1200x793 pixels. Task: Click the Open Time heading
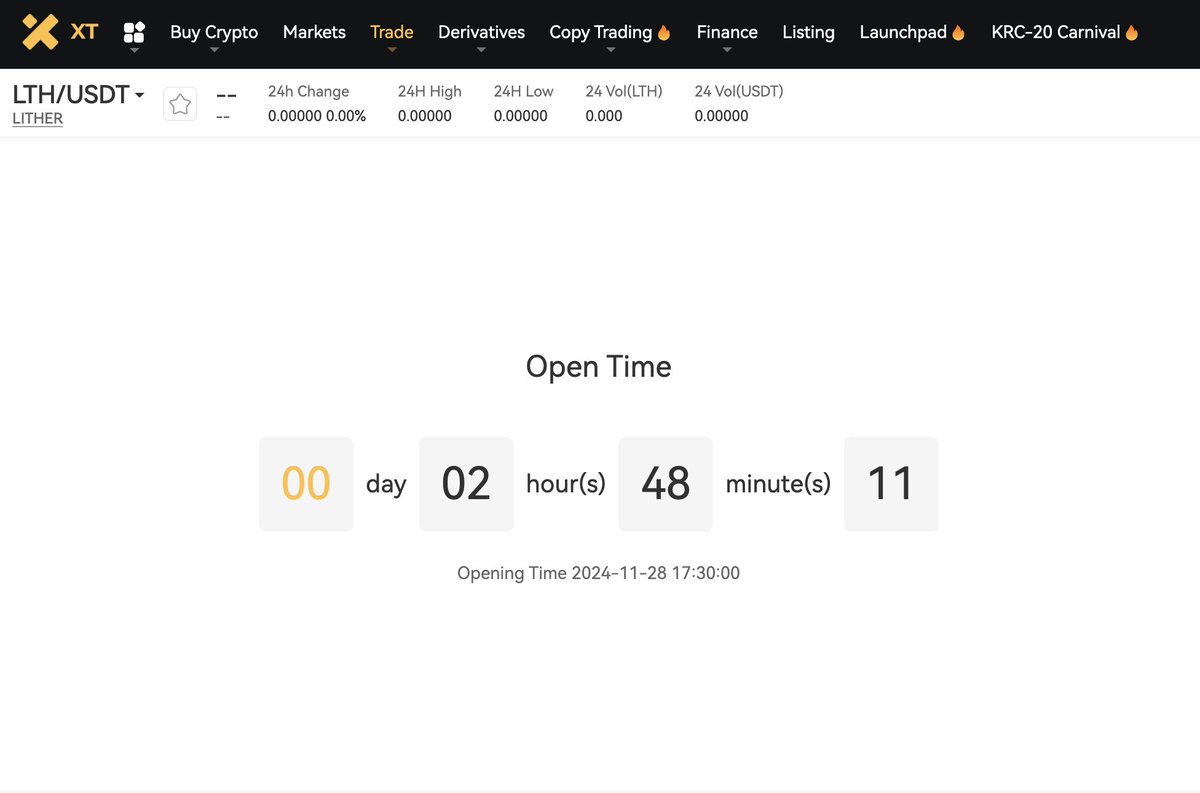(x=599, y=367)
